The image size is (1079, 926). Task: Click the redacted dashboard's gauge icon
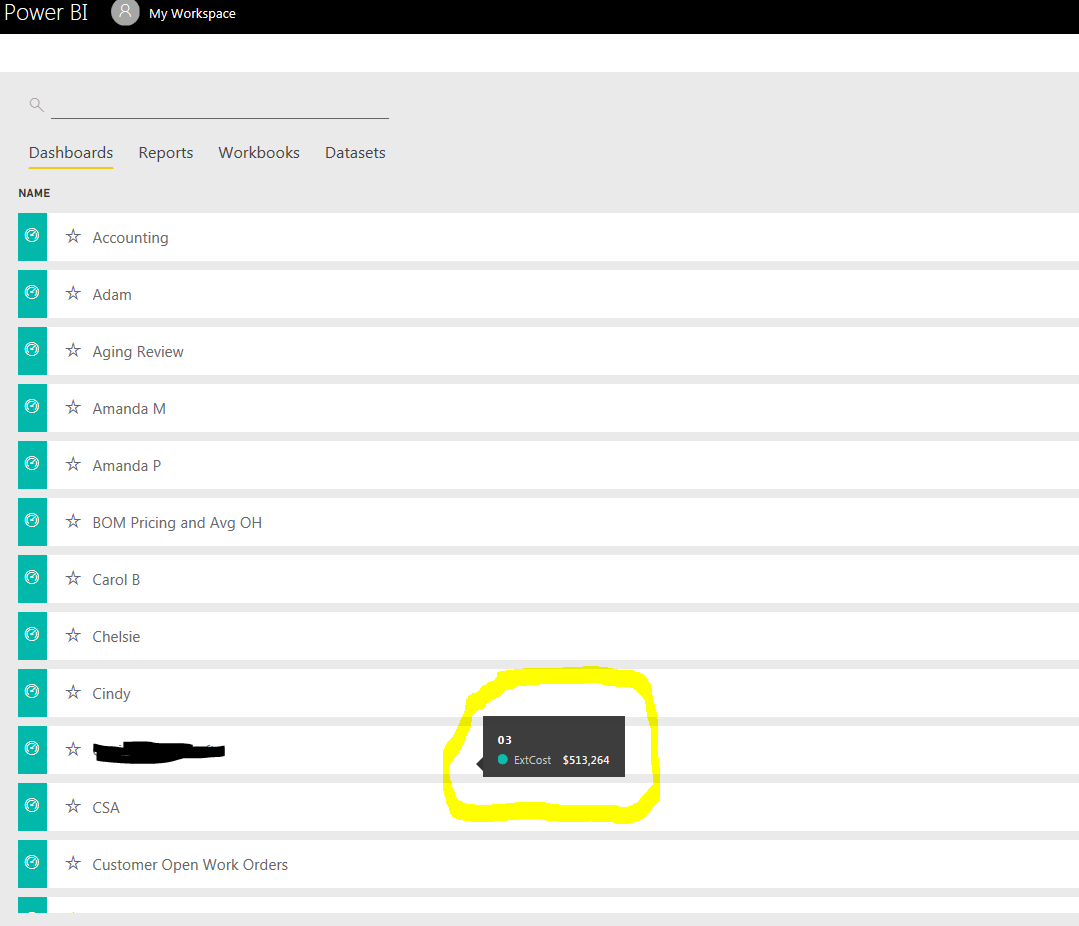coord(32,749)
